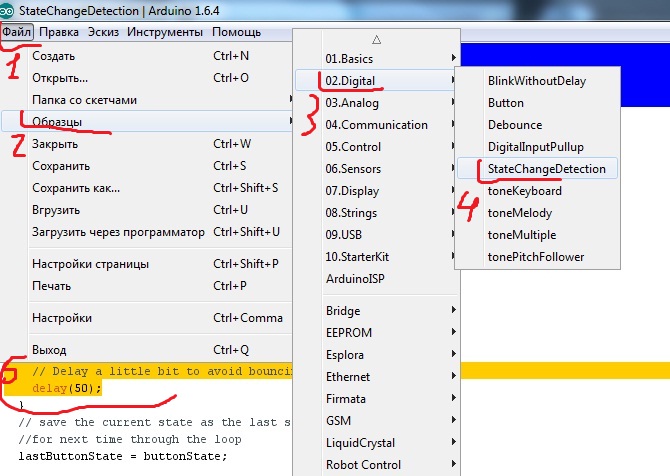Open the tonePitchFollower example
This screenshot has height=476, width=670.
[535, 257]
